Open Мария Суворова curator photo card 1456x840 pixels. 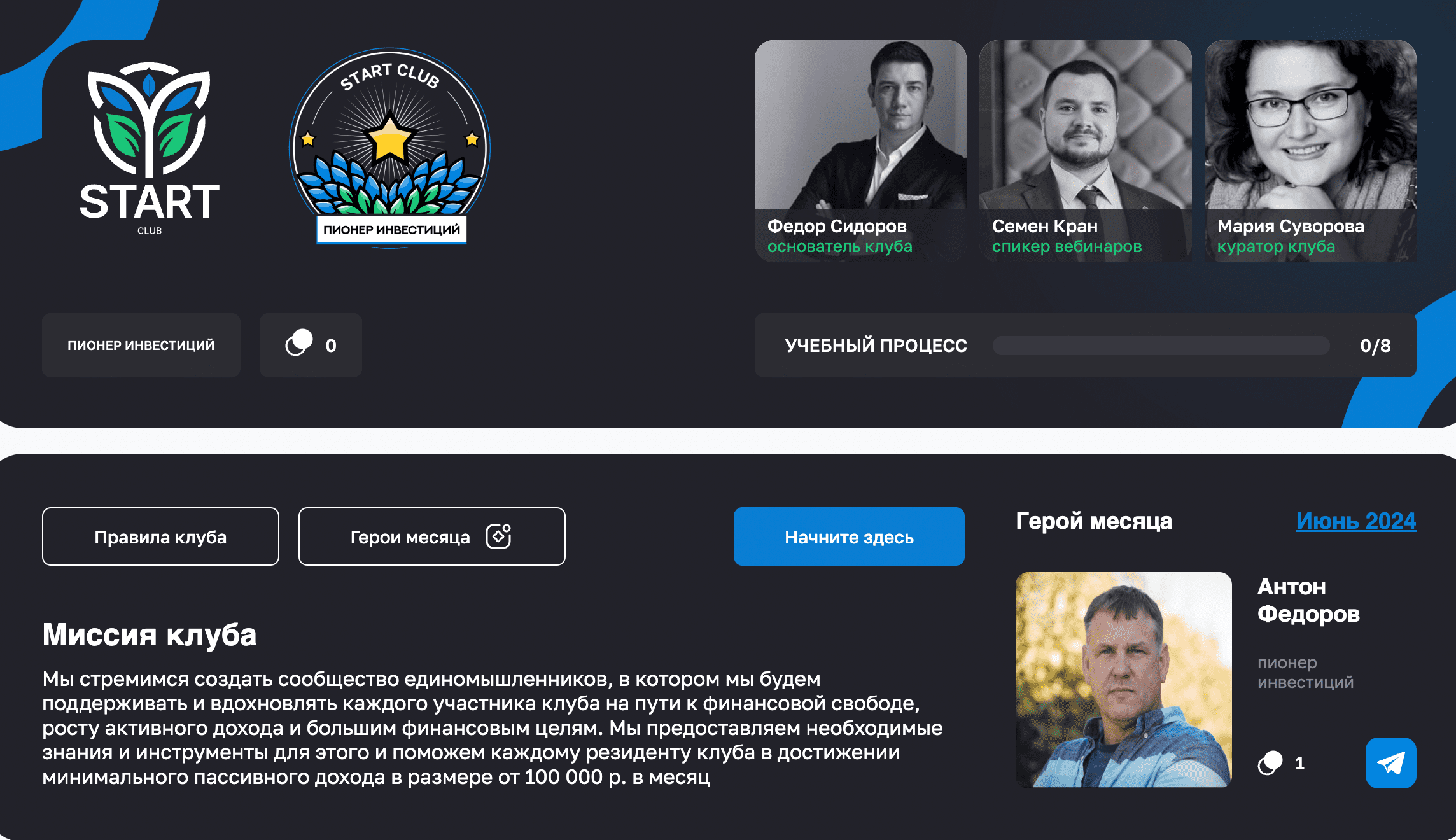(1310, 151)
